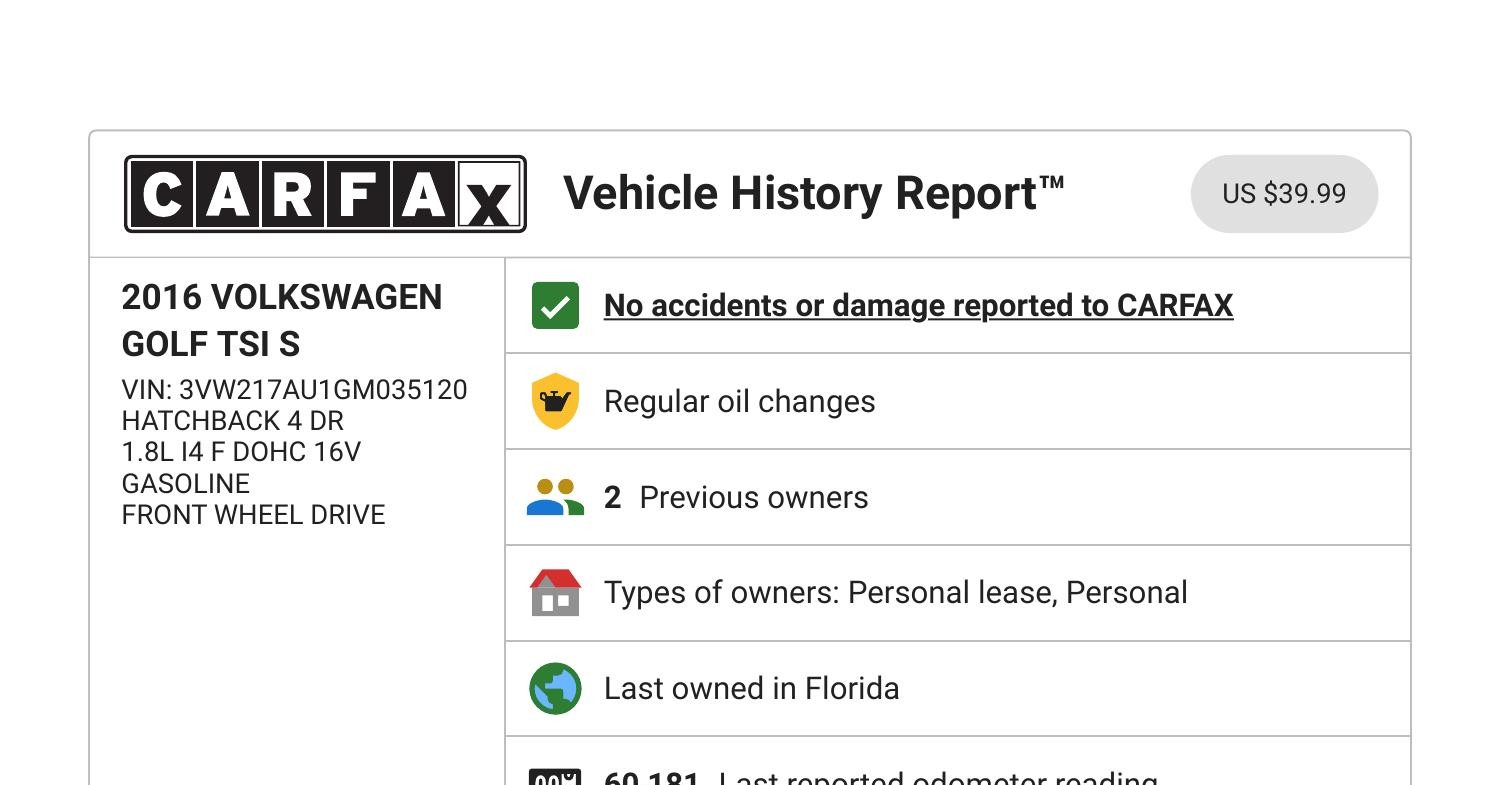The width and height of the screenshot is (1500, 785).
Task: Open the 2016 Volkswagen Golf TSI S heading
Action: pyautogui.click(x=283, y=320)
